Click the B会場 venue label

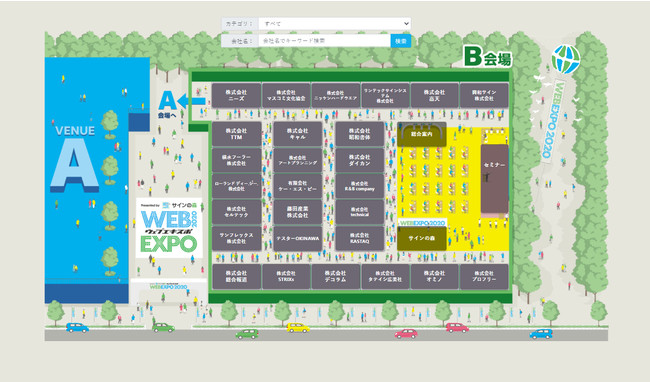488,57
